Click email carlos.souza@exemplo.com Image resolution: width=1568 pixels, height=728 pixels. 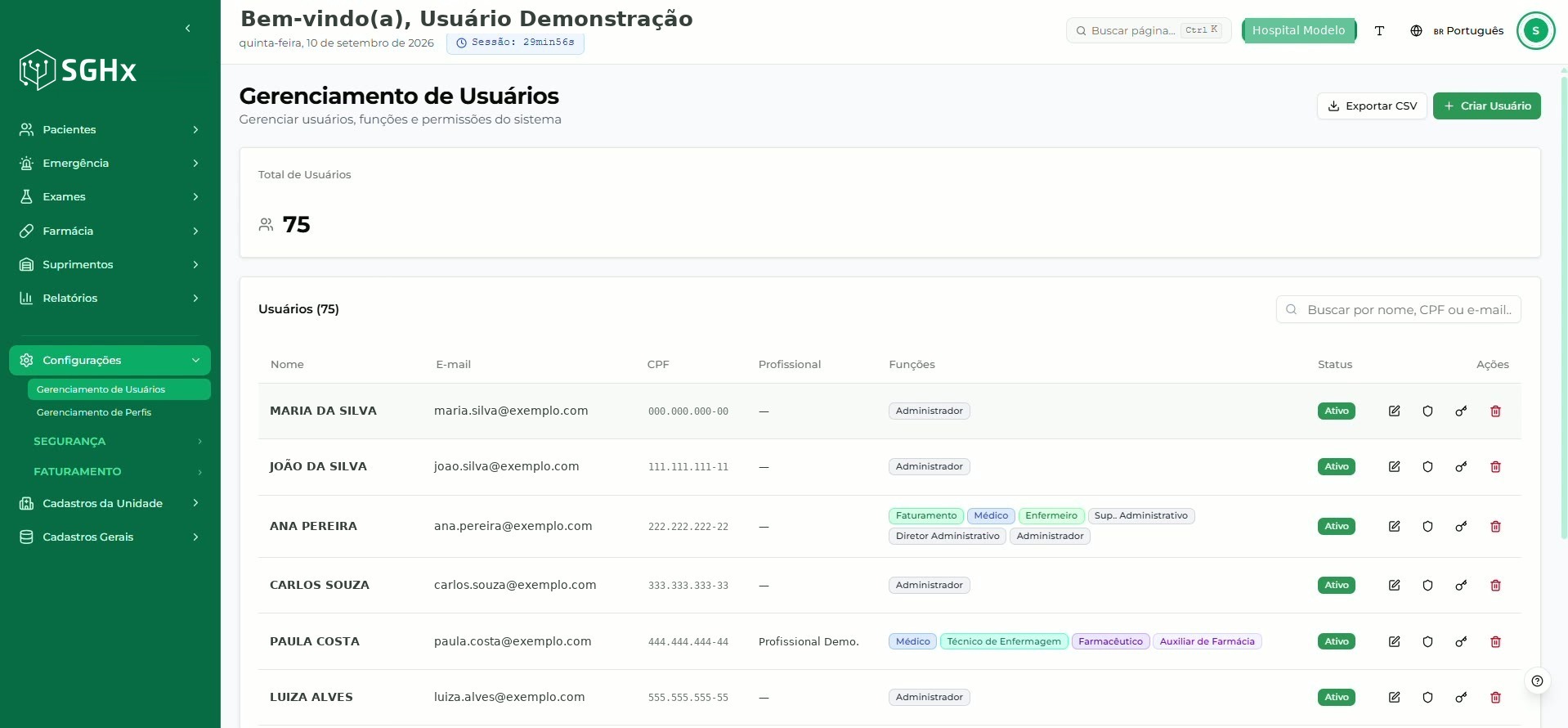tap(515, 585)
